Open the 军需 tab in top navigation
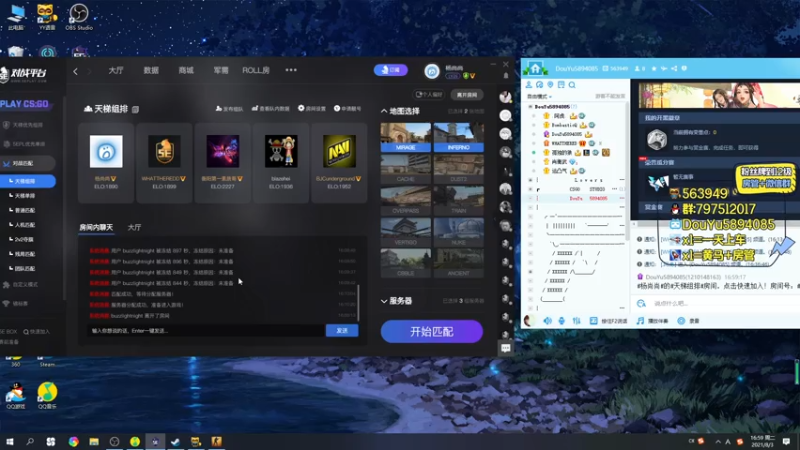Screen dimensions: 800x450 click(221, 70)
